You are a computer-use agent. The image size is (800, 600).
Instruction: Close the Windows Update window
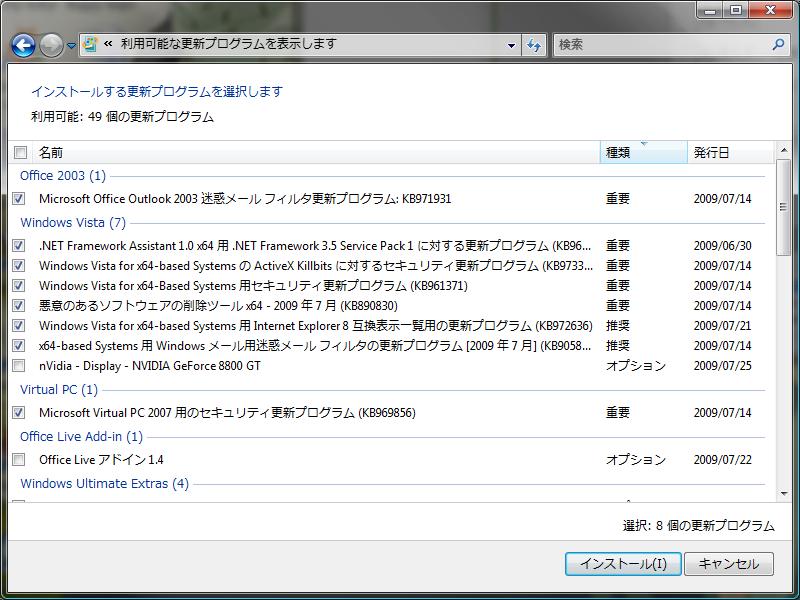click(770, 10)
